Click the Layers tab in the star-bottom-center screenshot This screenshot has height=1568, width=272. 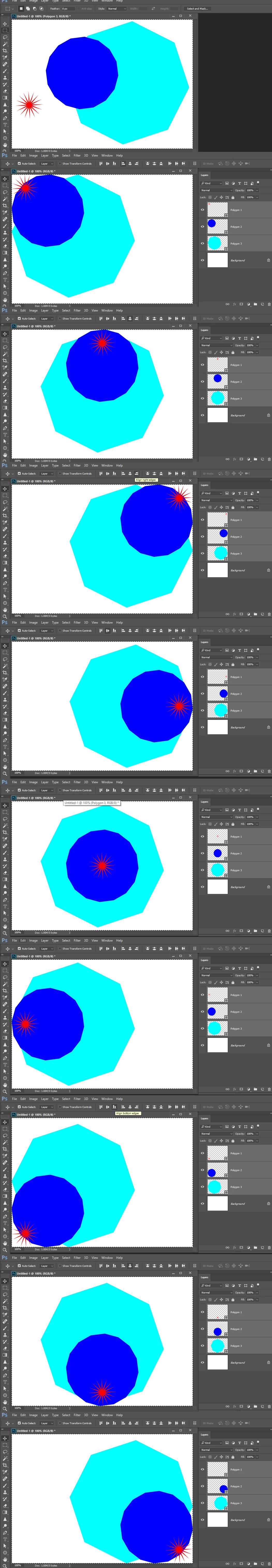coord(204,1277)
